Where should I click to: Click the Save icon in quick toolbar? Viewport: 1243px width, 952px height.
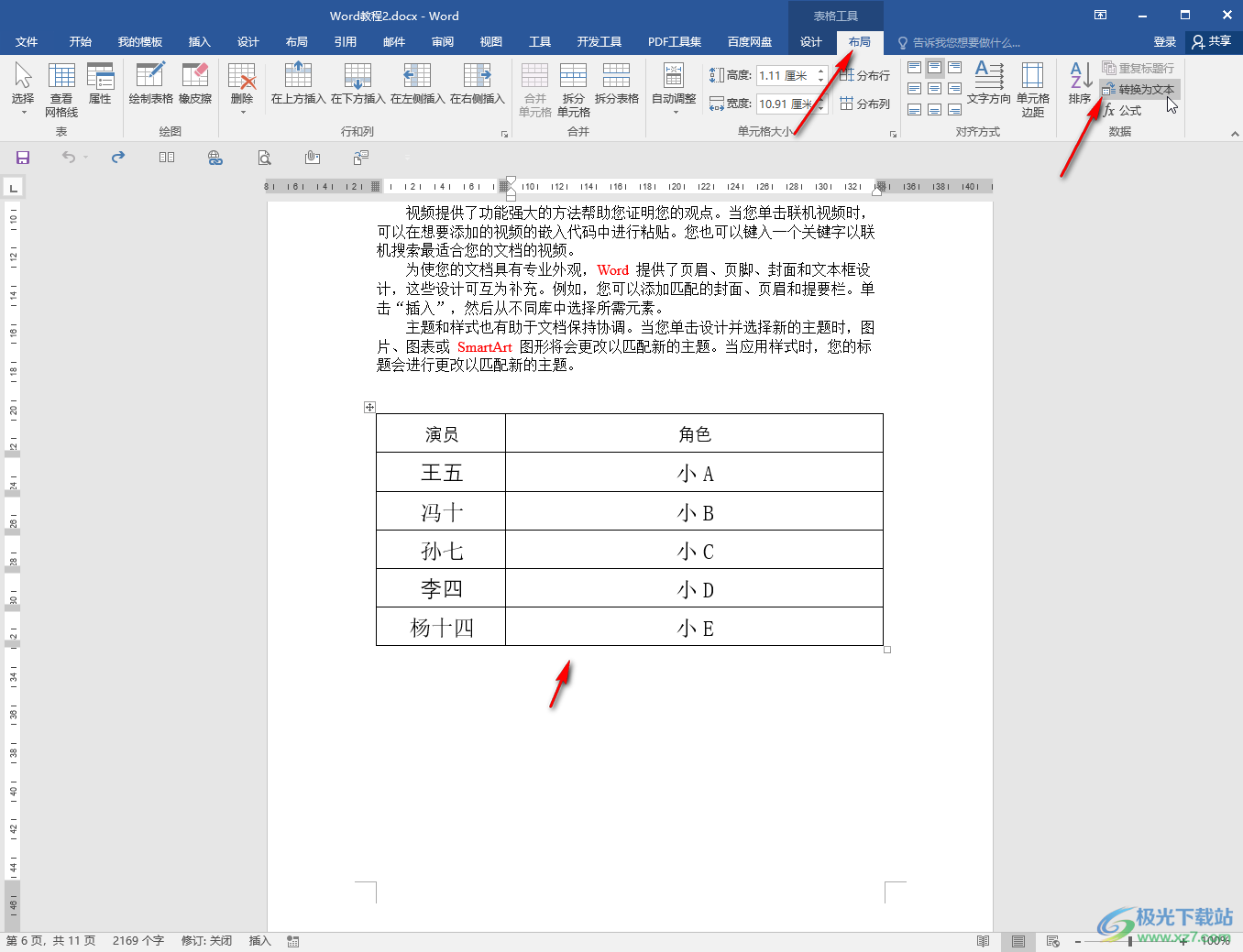pyautogui.click(x=23, y=158)
